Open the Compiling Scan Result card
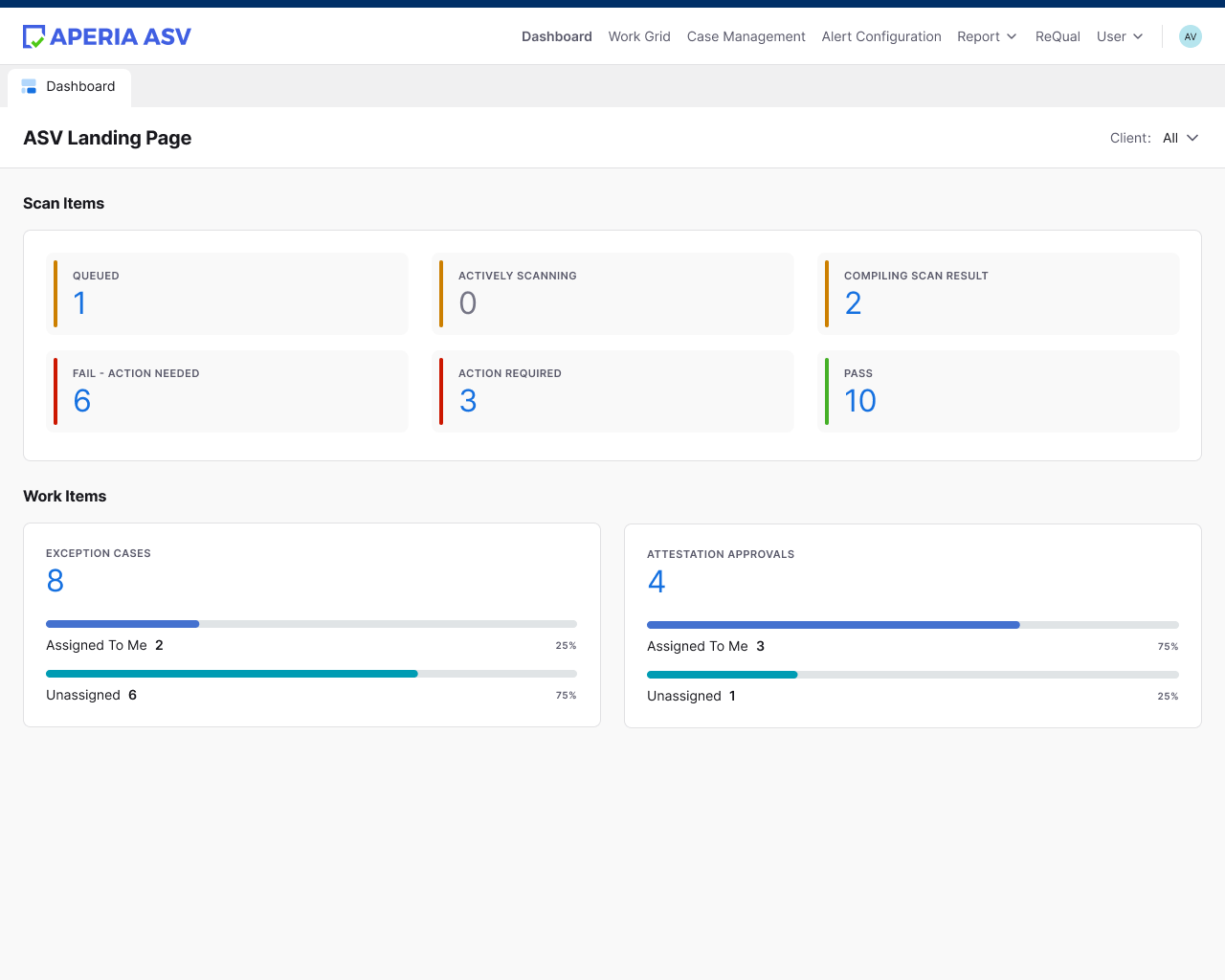1225x980 pixels. pos(998,294)
